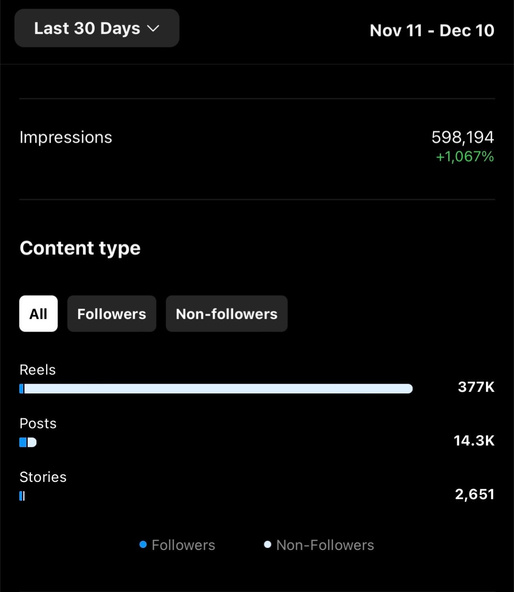Open the Last 30 Days dropdown

[97, 28]
